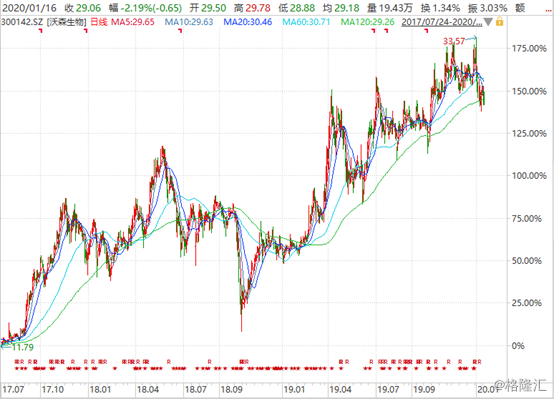Viewport: 554px width, 399px height.
Task: Select the 2017/07/24-2020 date range link
Action: (x=442, y=22)
